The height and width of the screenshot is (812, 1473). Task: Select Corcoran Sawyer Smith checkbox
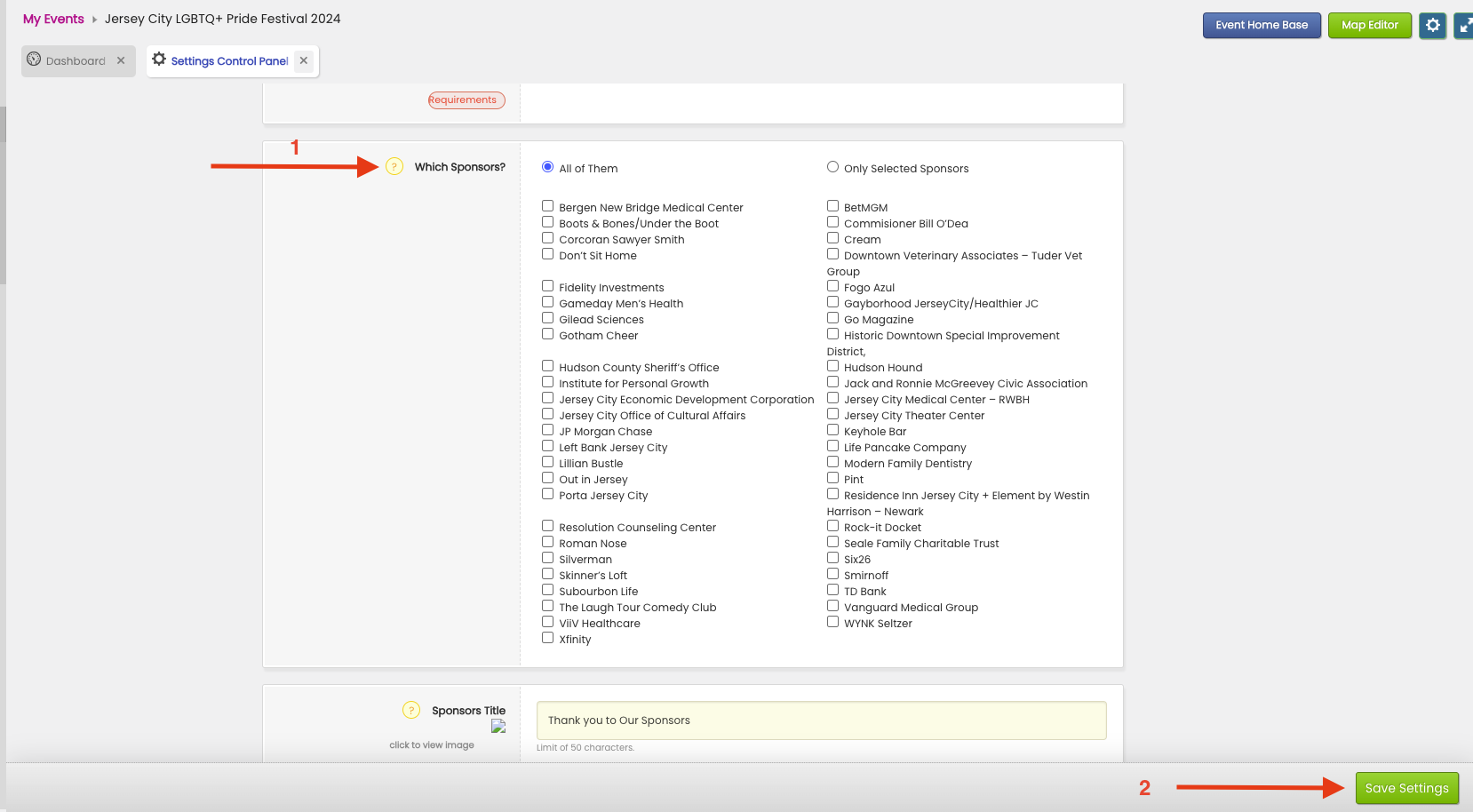[548, 238]
